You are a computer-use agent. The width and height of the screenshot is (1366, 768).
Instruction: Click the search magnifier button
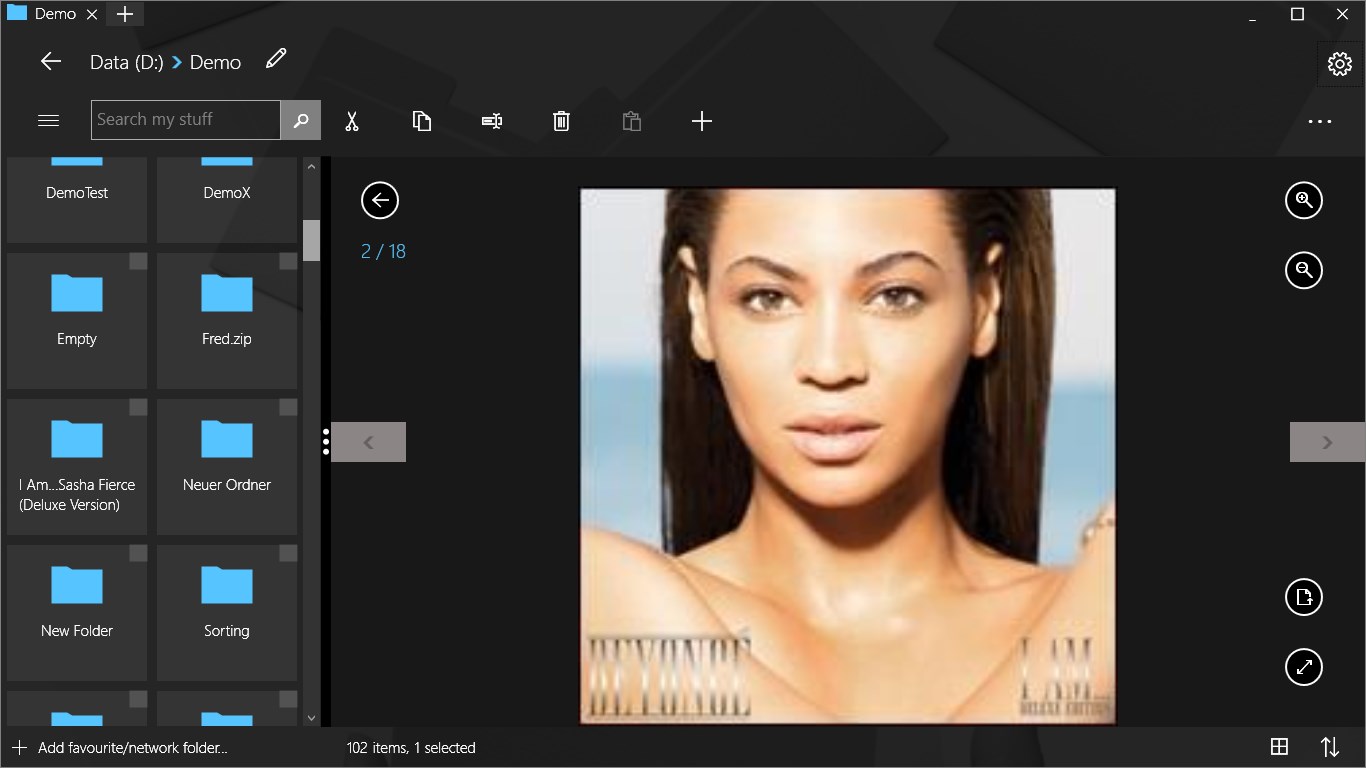click(x=300, y=120)
